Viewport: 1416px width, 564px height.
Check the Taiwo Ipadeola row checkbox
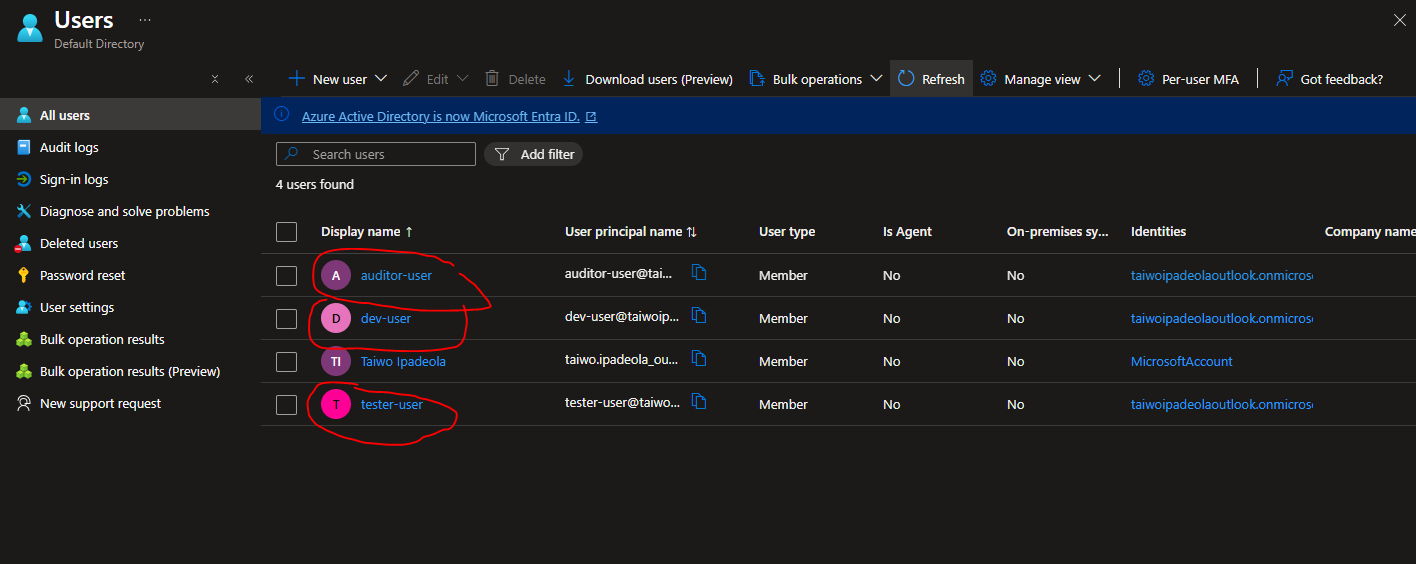tap(287, 362)
